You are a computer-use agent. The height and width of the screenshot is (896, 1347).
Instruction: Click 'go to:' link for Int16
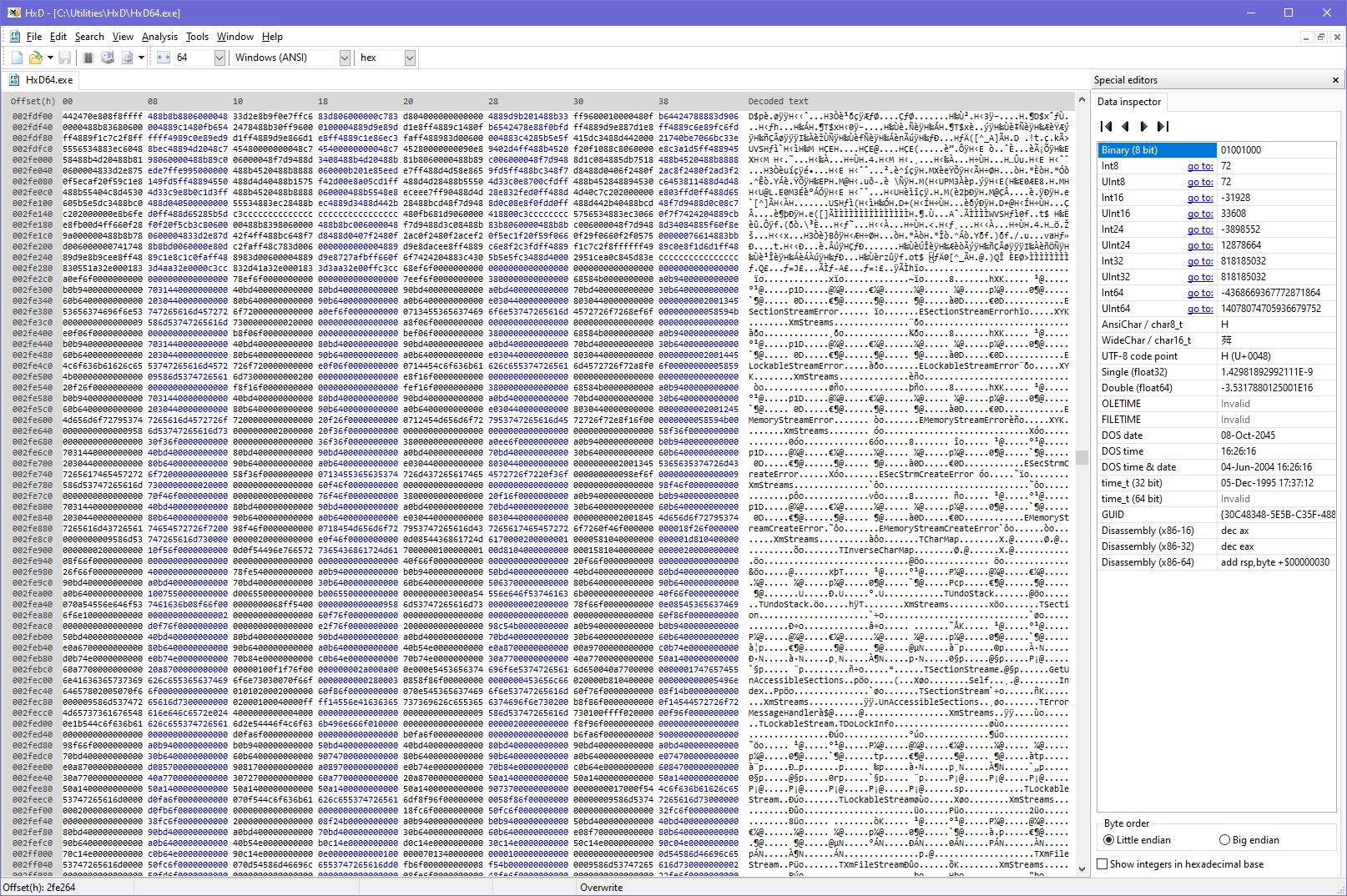pos(1200,198)
